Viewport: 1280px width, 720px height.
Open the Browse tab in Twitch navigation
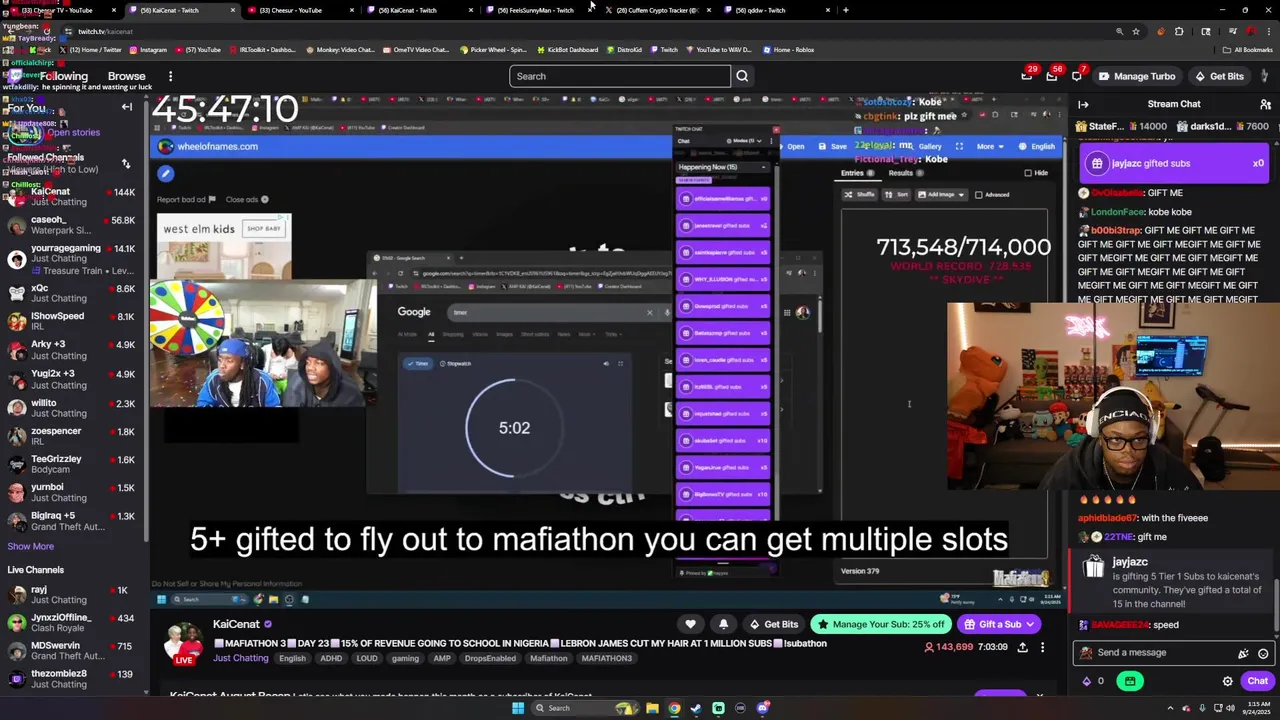tap(126, 76)
